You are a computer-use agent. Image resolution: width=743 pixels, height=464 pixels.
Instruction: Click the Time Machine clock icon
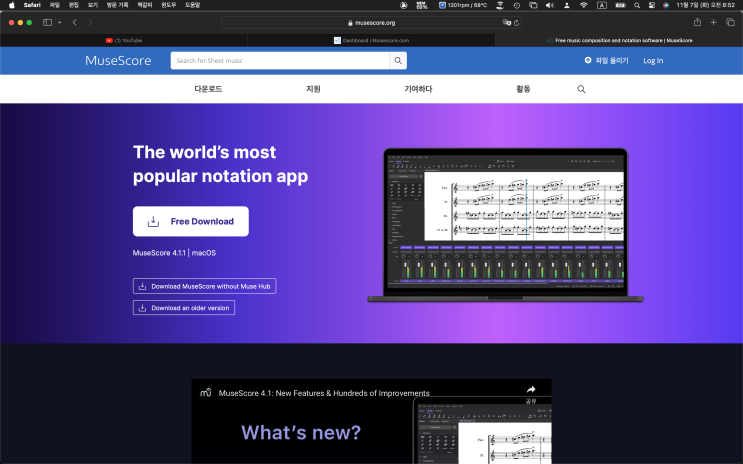516,5
